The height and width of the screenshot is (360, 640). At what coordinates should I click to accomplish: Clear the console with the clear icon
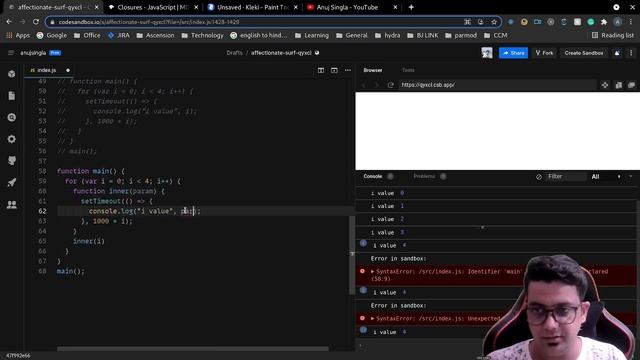(x=539, y=177)
